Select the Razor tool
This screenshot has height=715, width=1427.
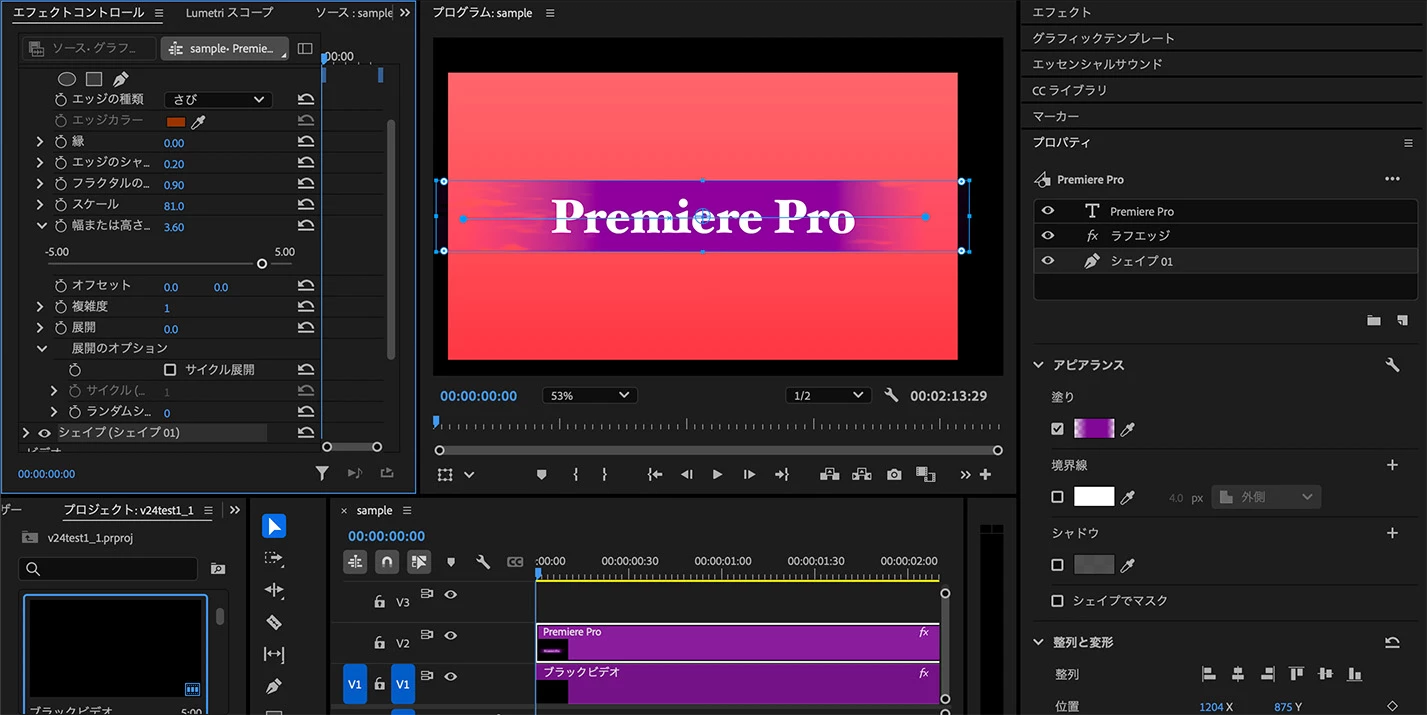click(x=274, y=622)
